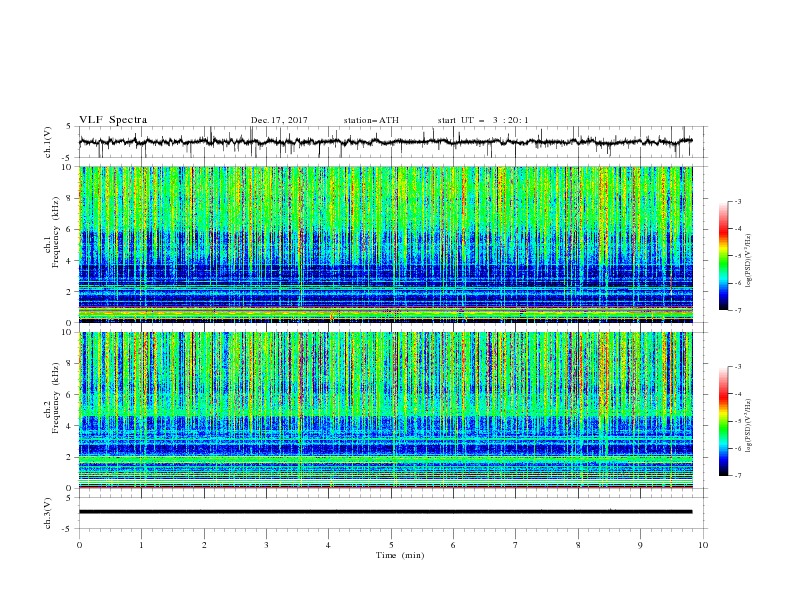Screen dimensions: 792x612
Task: Click the "Time (min)" axis label
Action: pyautogui.click(x=400, y=555)
